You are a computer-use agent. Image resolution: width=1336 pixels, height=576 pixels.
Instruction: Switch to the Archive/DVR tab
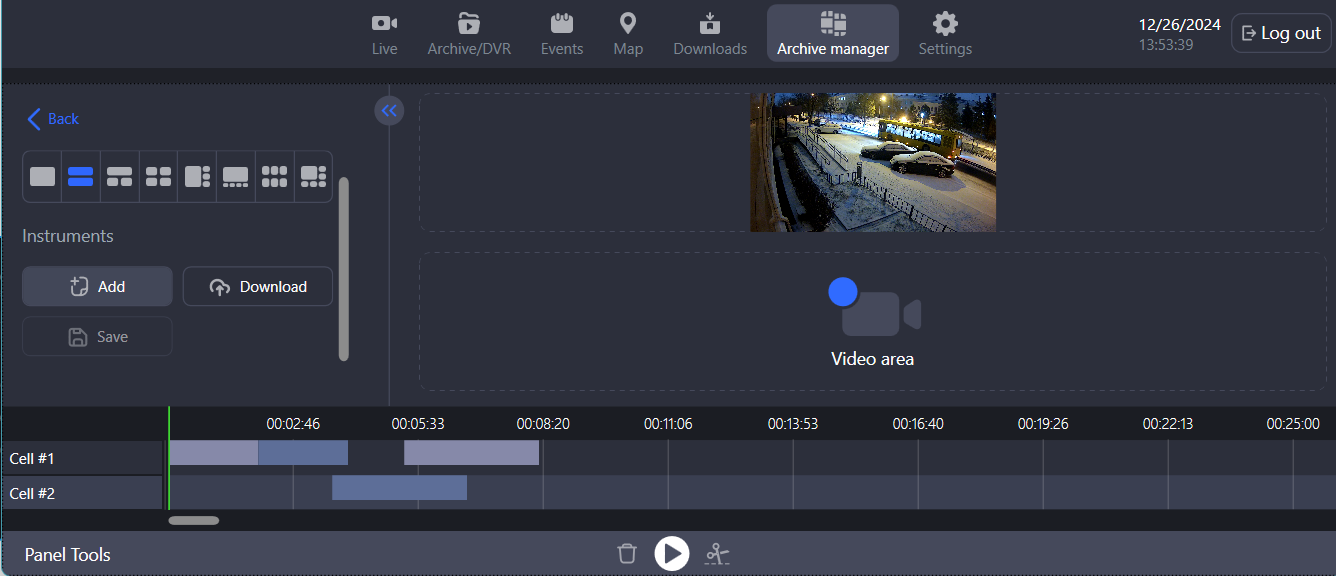pyautogui.click(x=469, y=34)
